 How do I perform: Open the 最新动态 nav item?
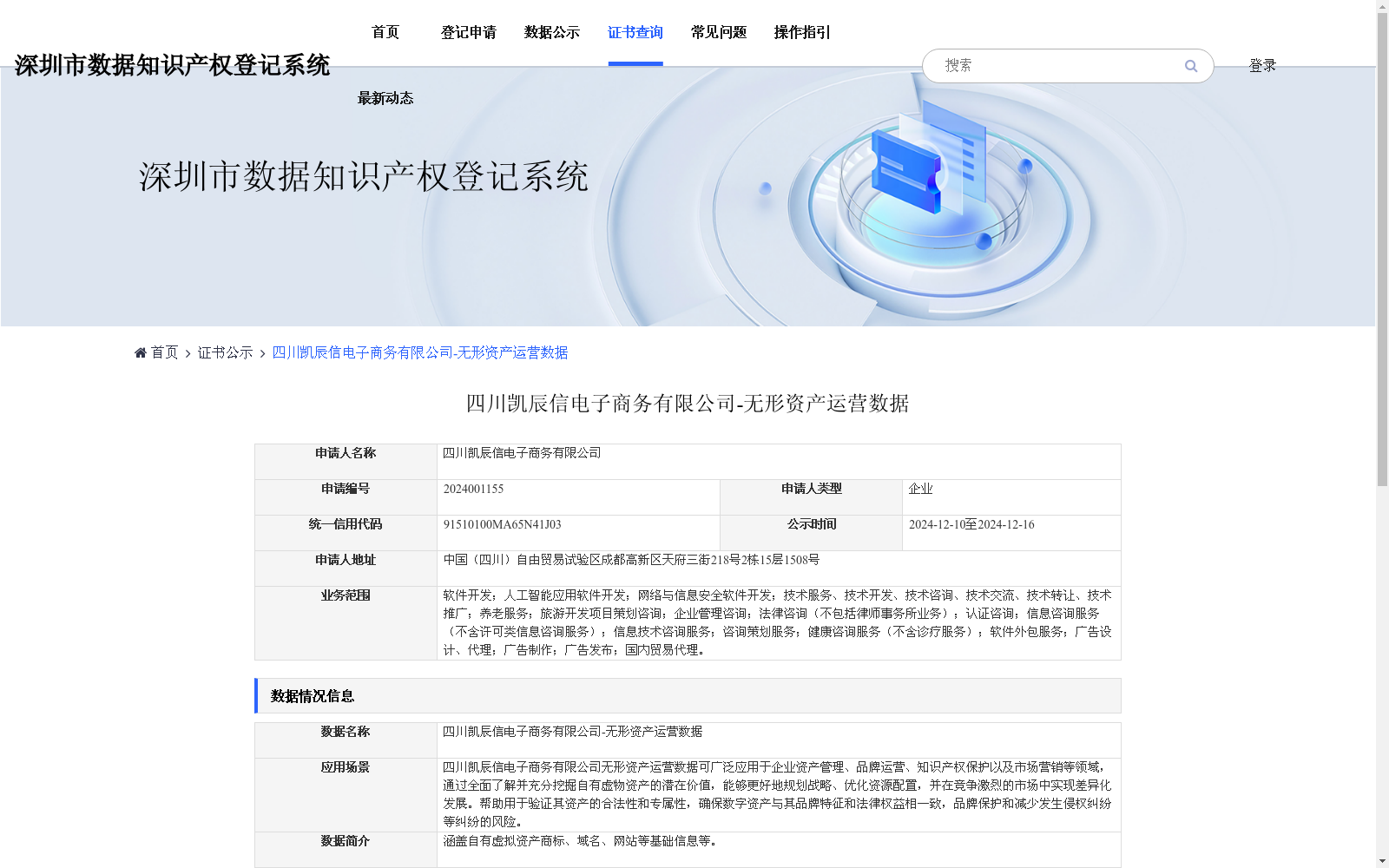(x=385, y=98)
